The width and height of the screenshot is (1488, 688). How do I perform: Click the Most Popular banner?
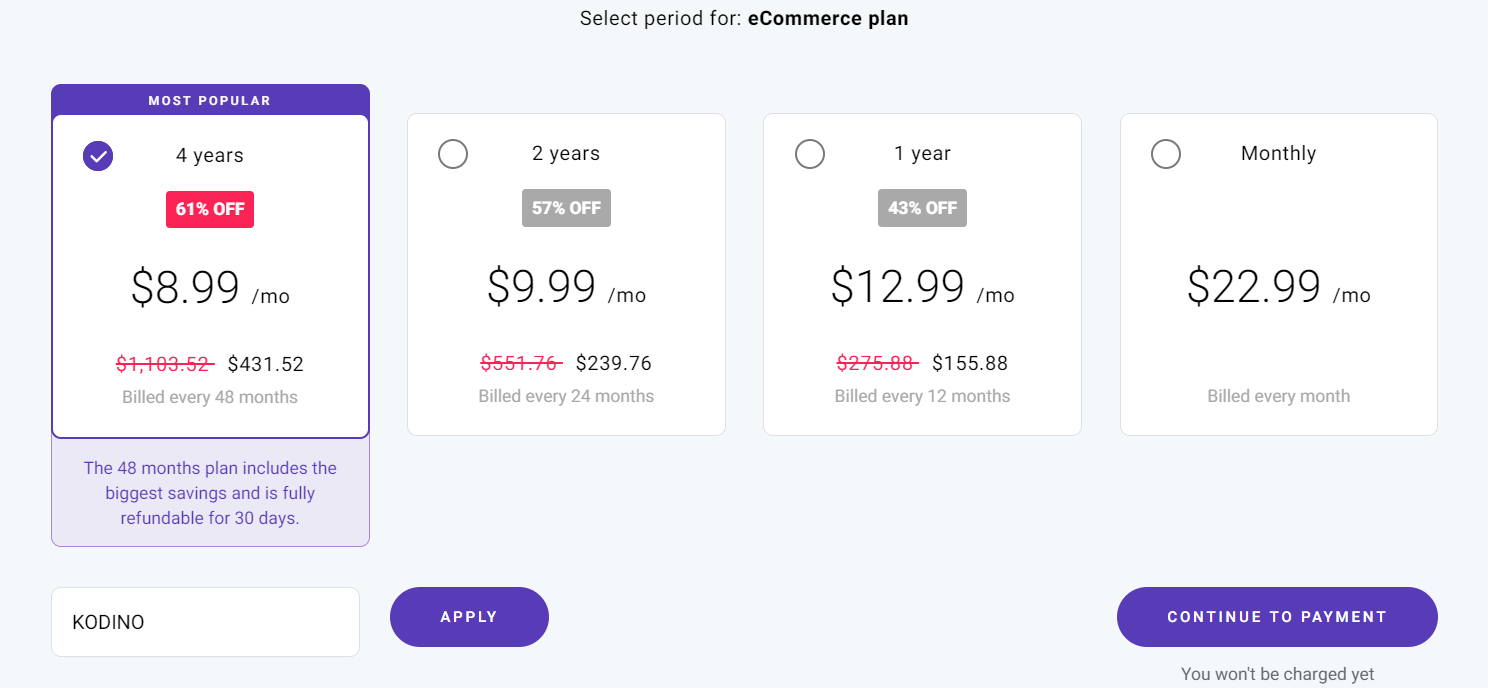click(x=210, y=100)
